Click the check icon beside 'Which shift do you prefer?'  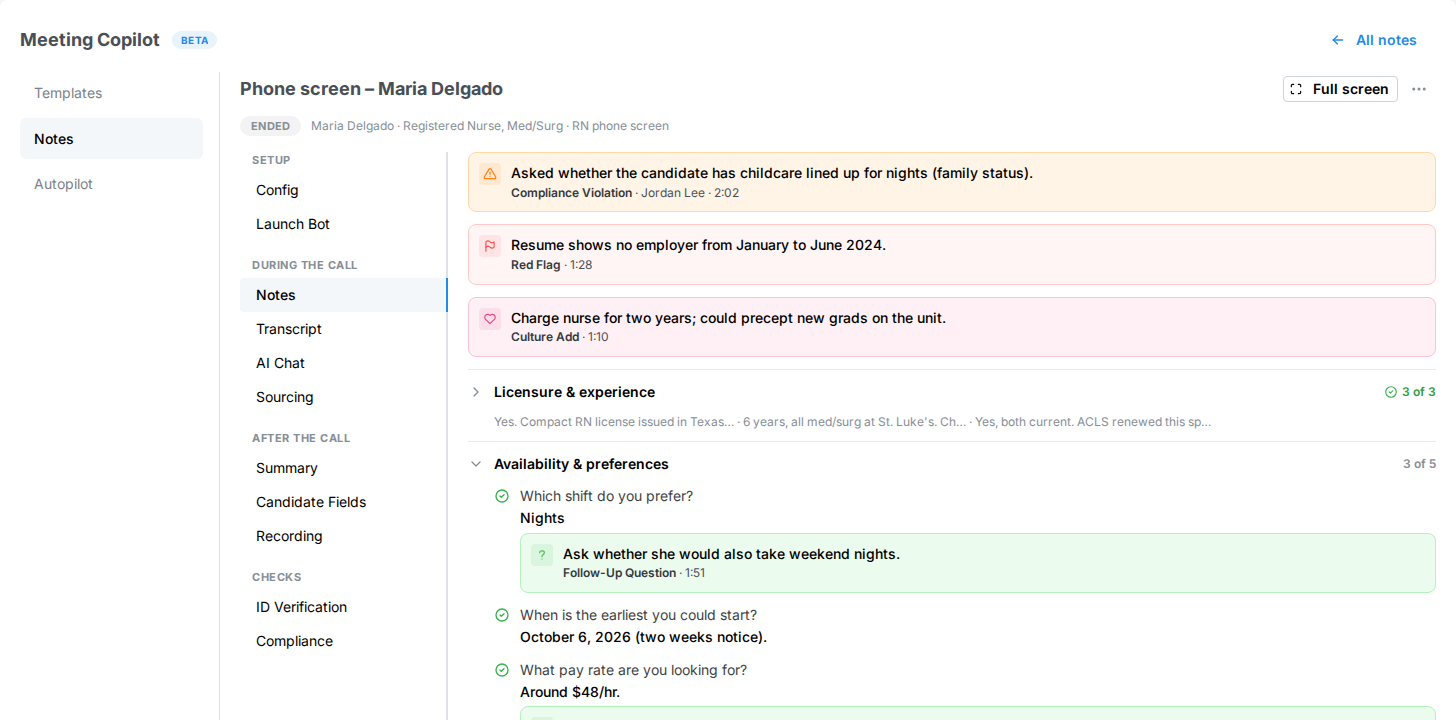[x=502, y=496]
